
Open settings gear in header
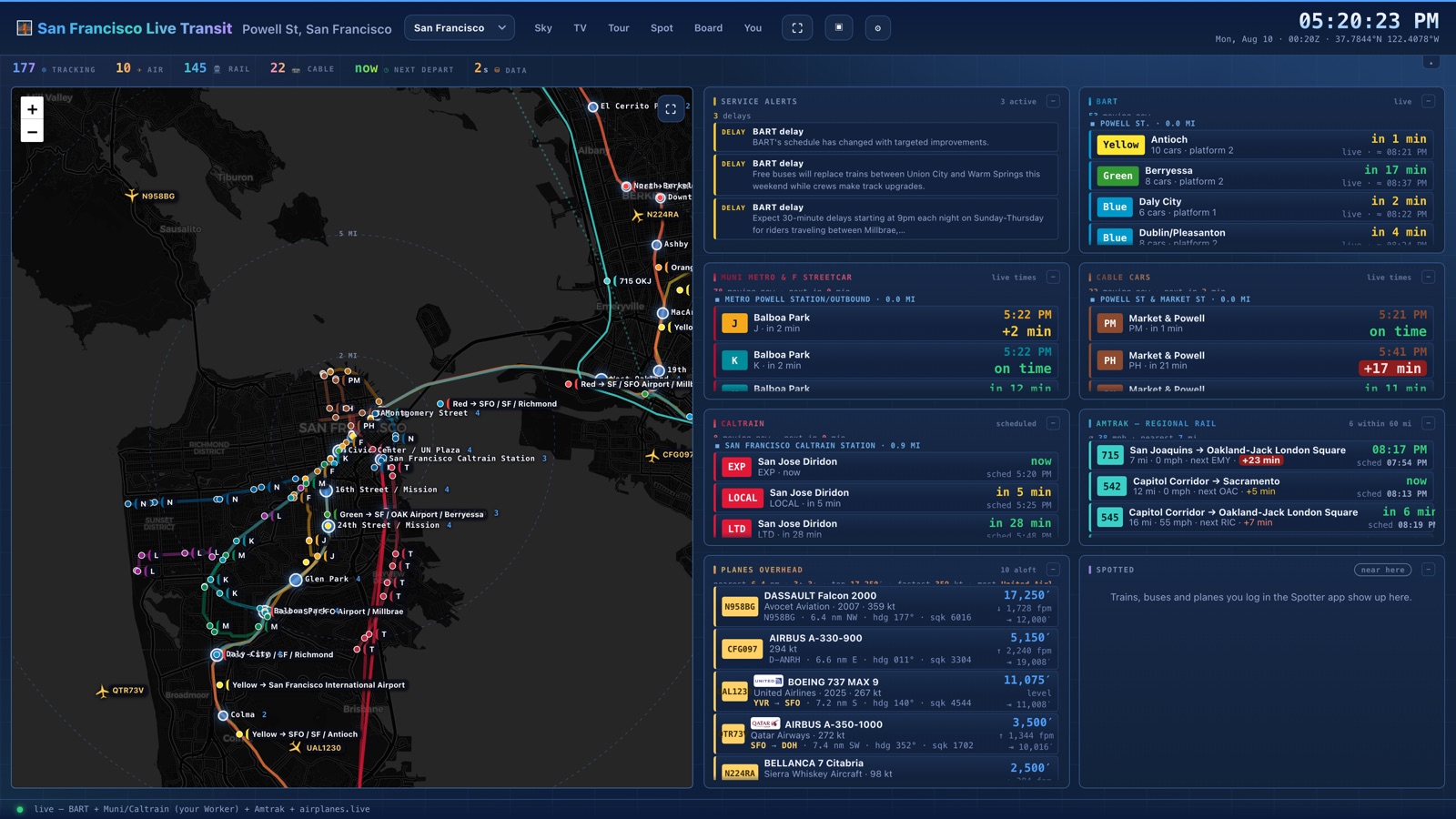877,28
